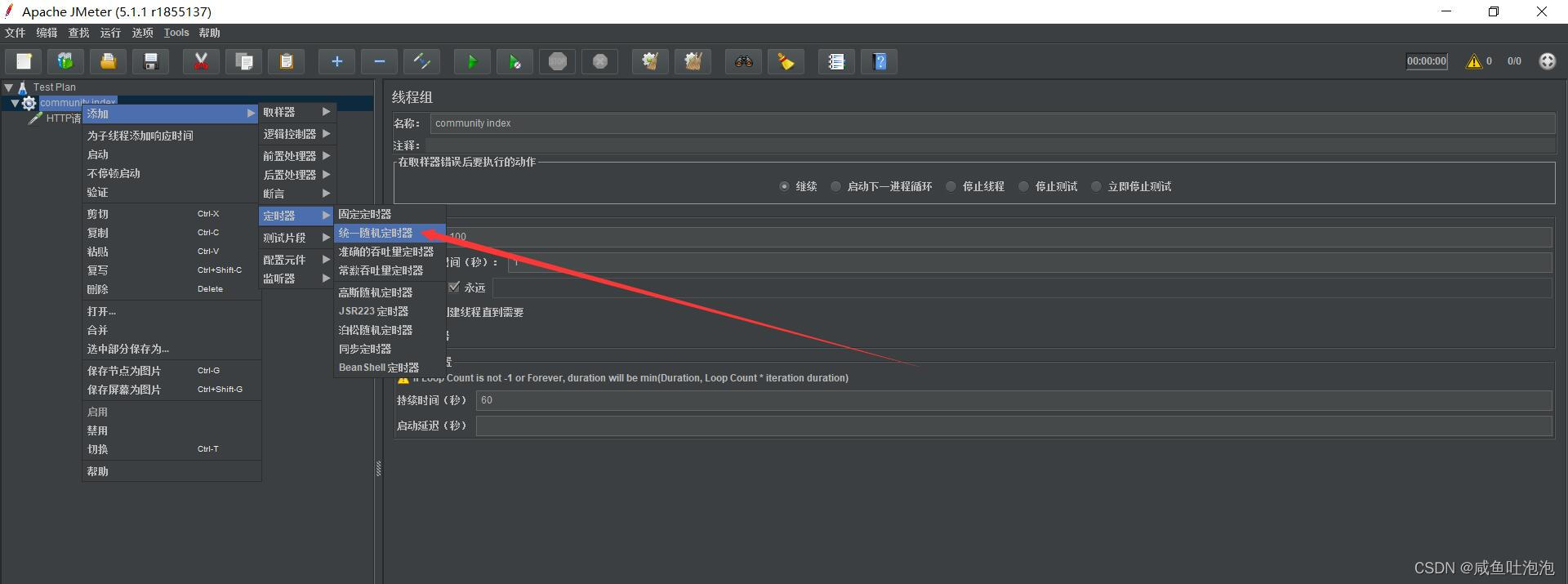Screen dimensions: 1568x584
Task: Open the Tools menu
Action: (x=176, y=33)
